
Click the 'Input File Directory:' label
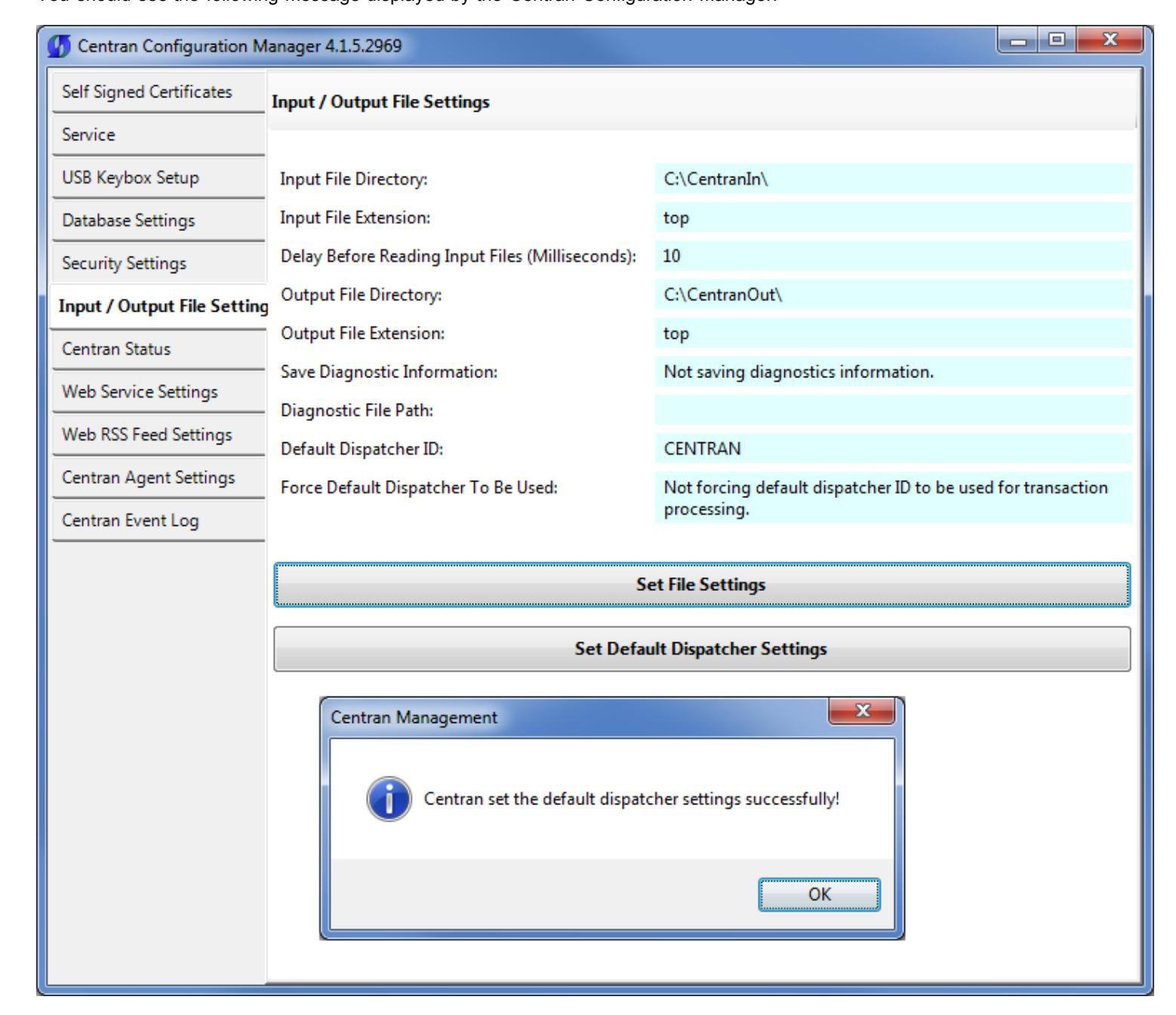pos(354,180)
